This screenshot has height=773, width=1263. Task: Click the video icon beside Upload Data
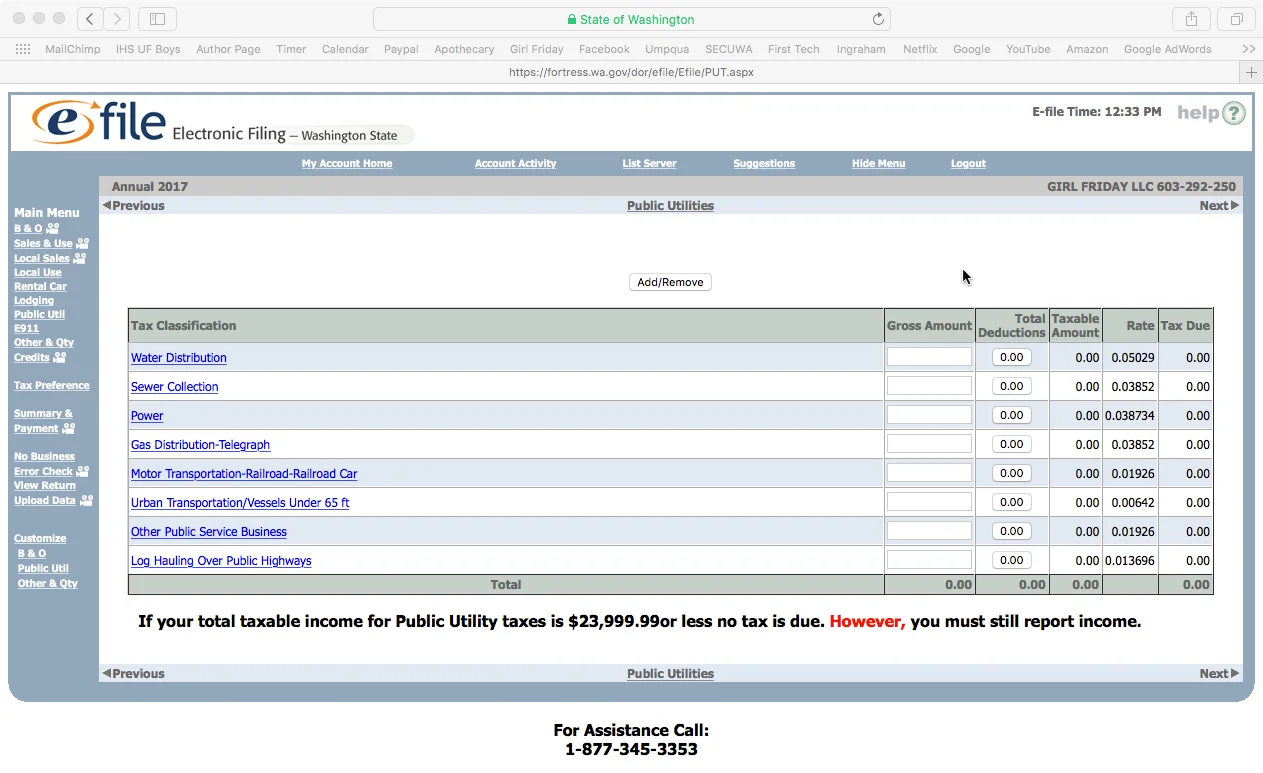[86, 500]
